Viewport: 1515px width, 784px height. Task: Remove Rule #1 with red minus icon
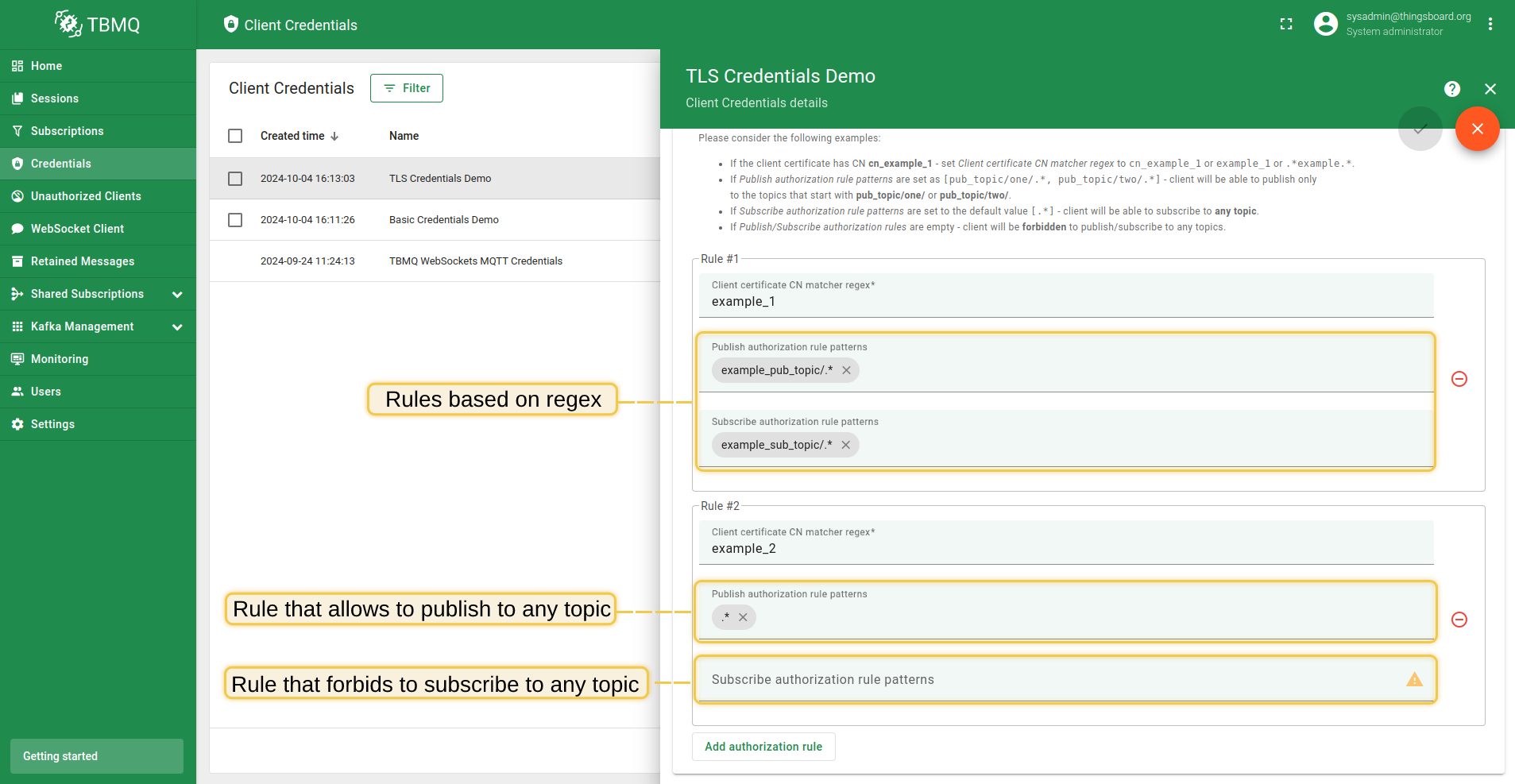(1459, 379)
